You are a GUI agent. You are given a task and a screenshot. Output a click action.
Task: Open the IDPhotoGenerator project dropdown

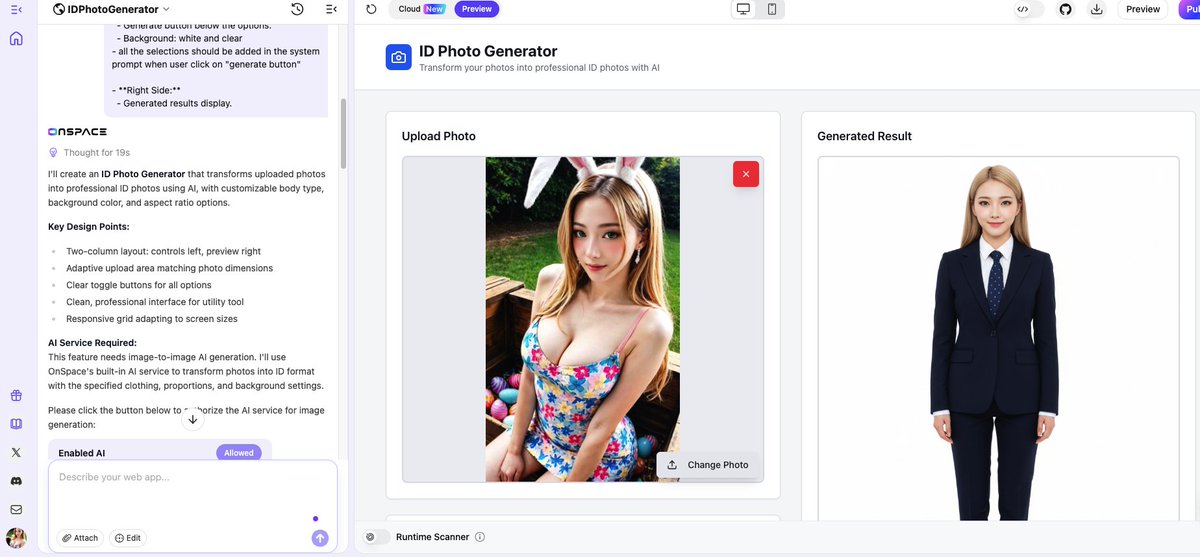[112, 9]
